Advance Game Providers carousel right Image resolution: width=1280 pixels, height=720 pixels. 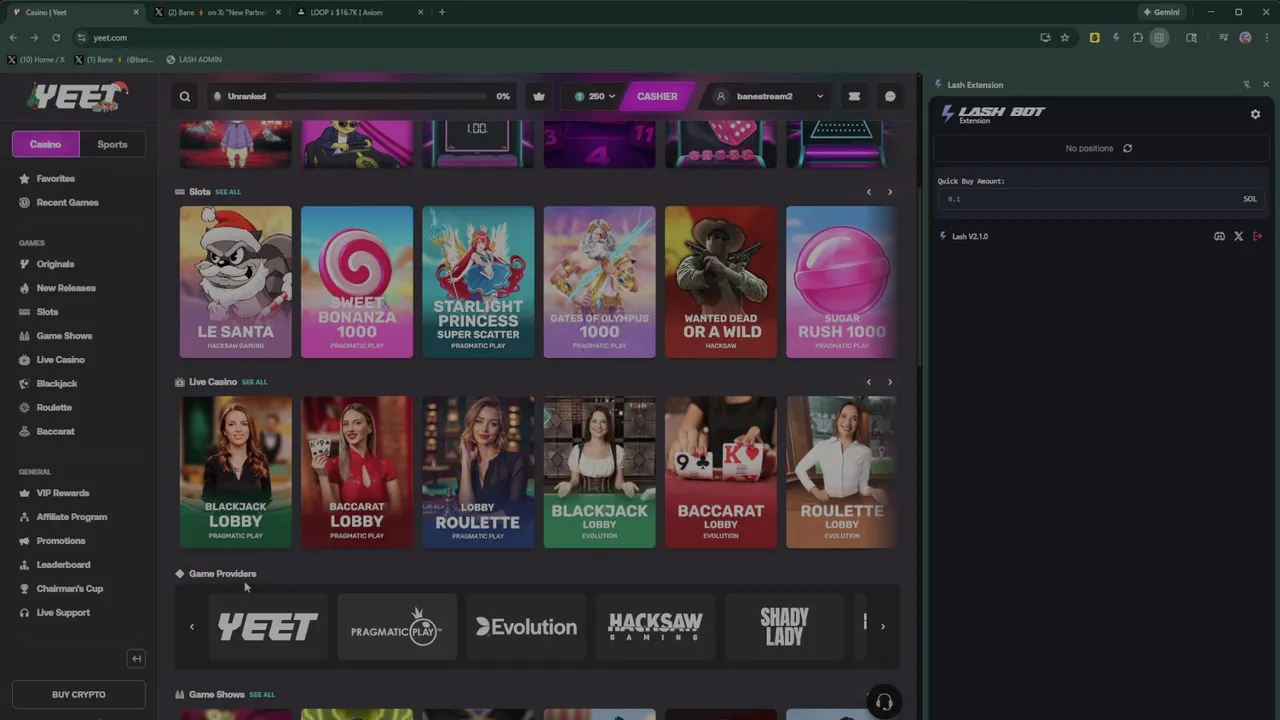882,627
